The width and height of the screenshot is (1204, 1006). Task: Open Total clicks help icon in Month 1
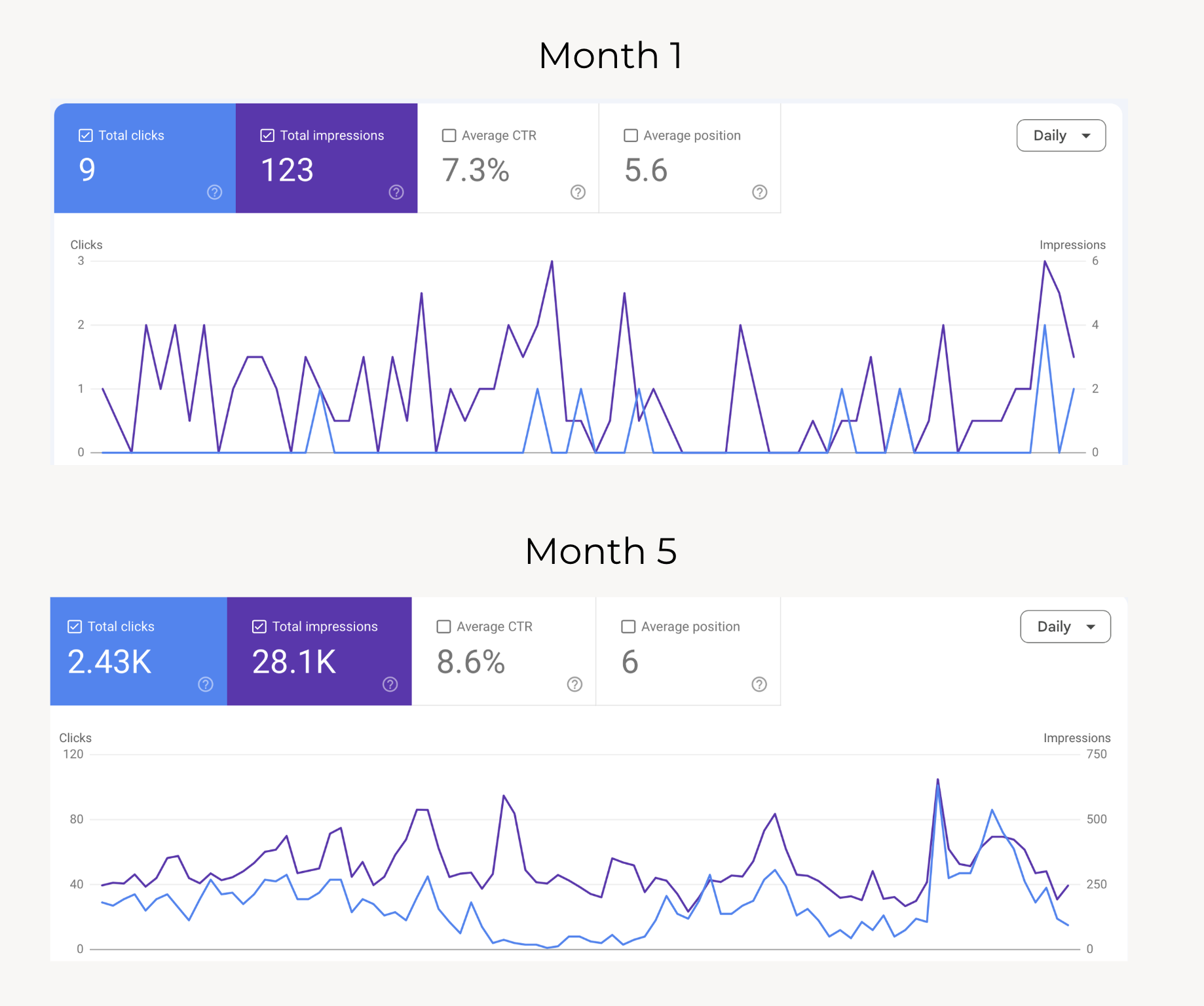tap(215, 192)
